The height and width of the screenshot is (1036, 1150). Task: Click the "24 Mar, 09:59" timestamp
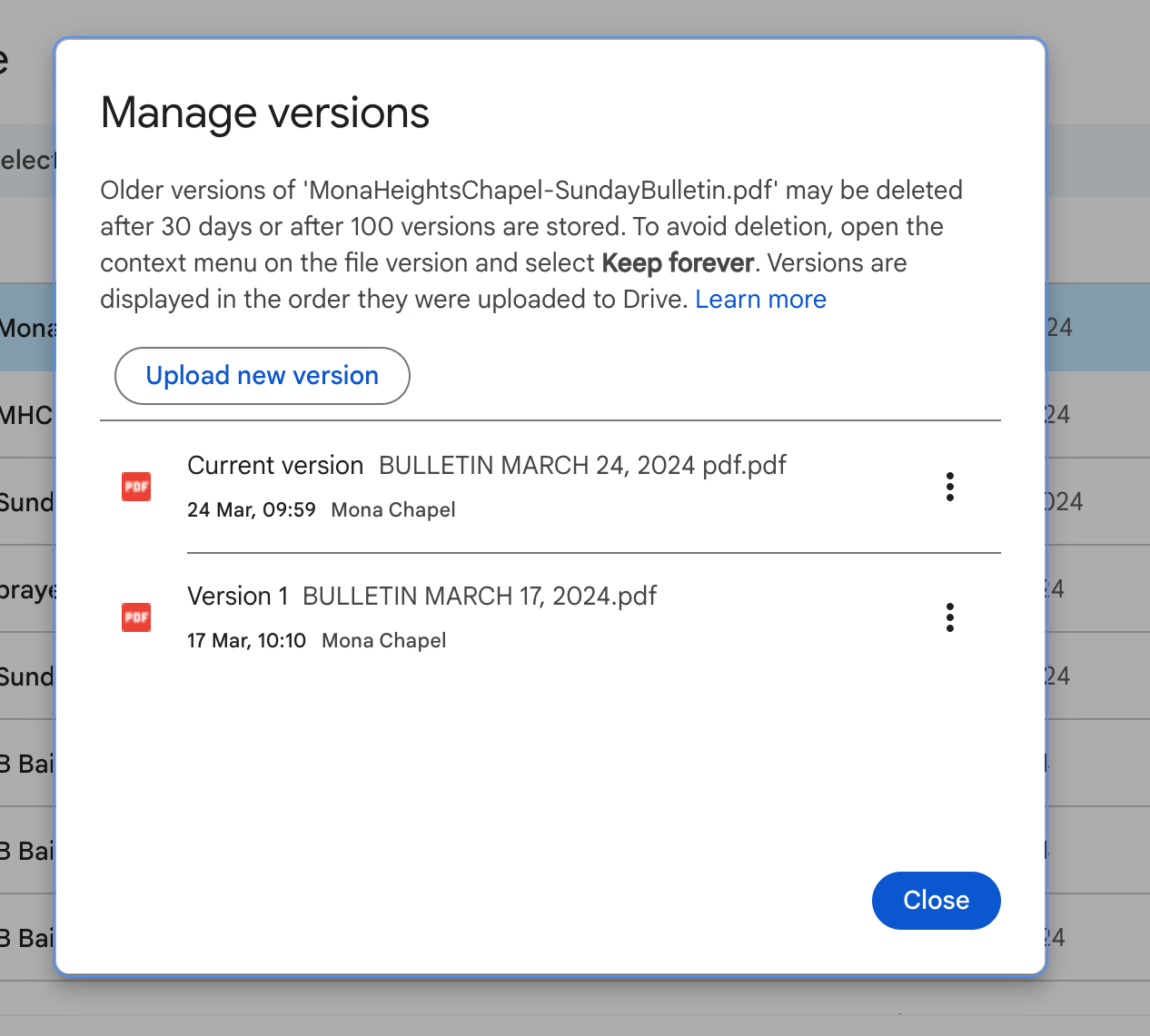pos(251,509)
